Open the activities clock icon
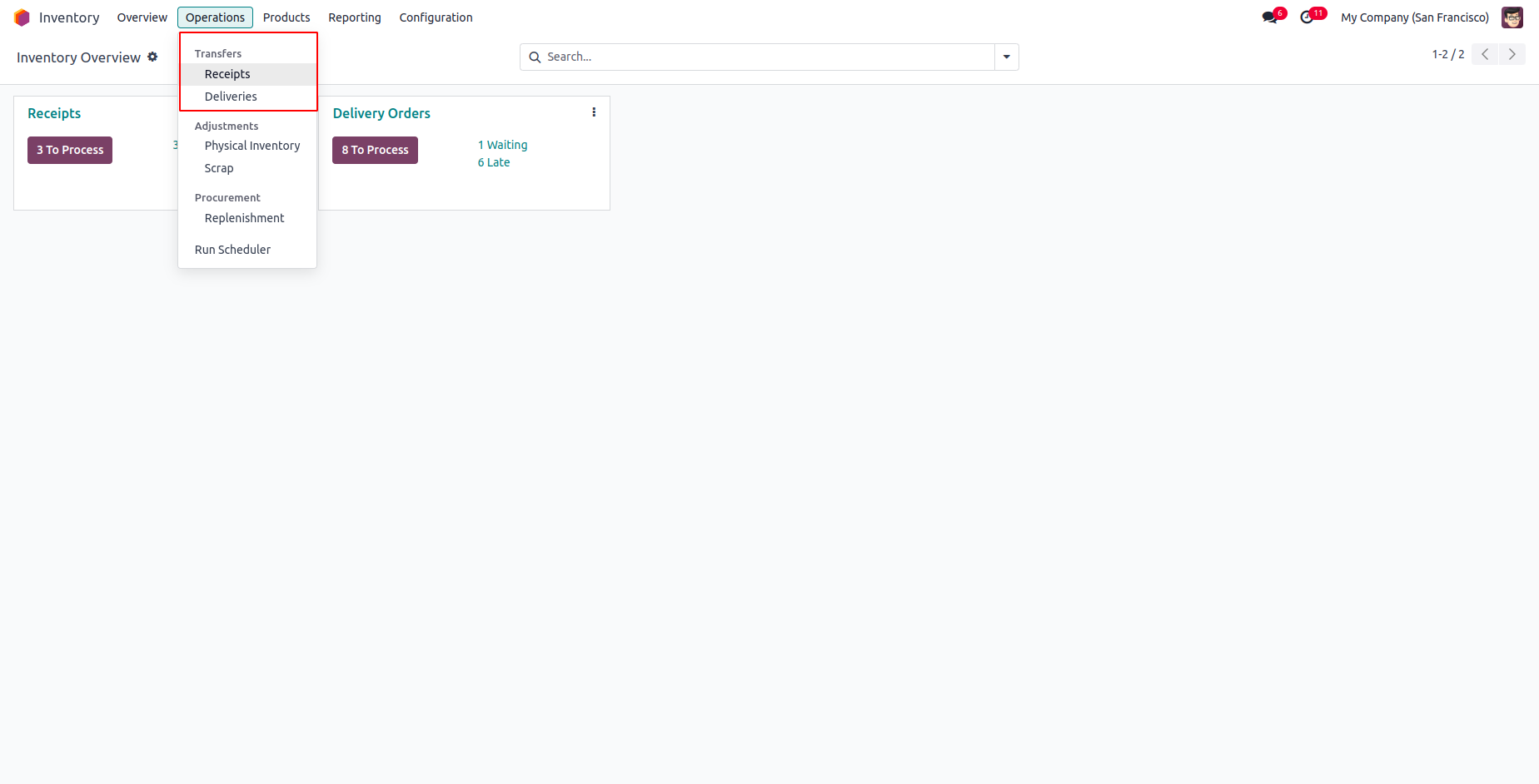The height and width of the screenshot is (784, 1539). [1307, 17]
